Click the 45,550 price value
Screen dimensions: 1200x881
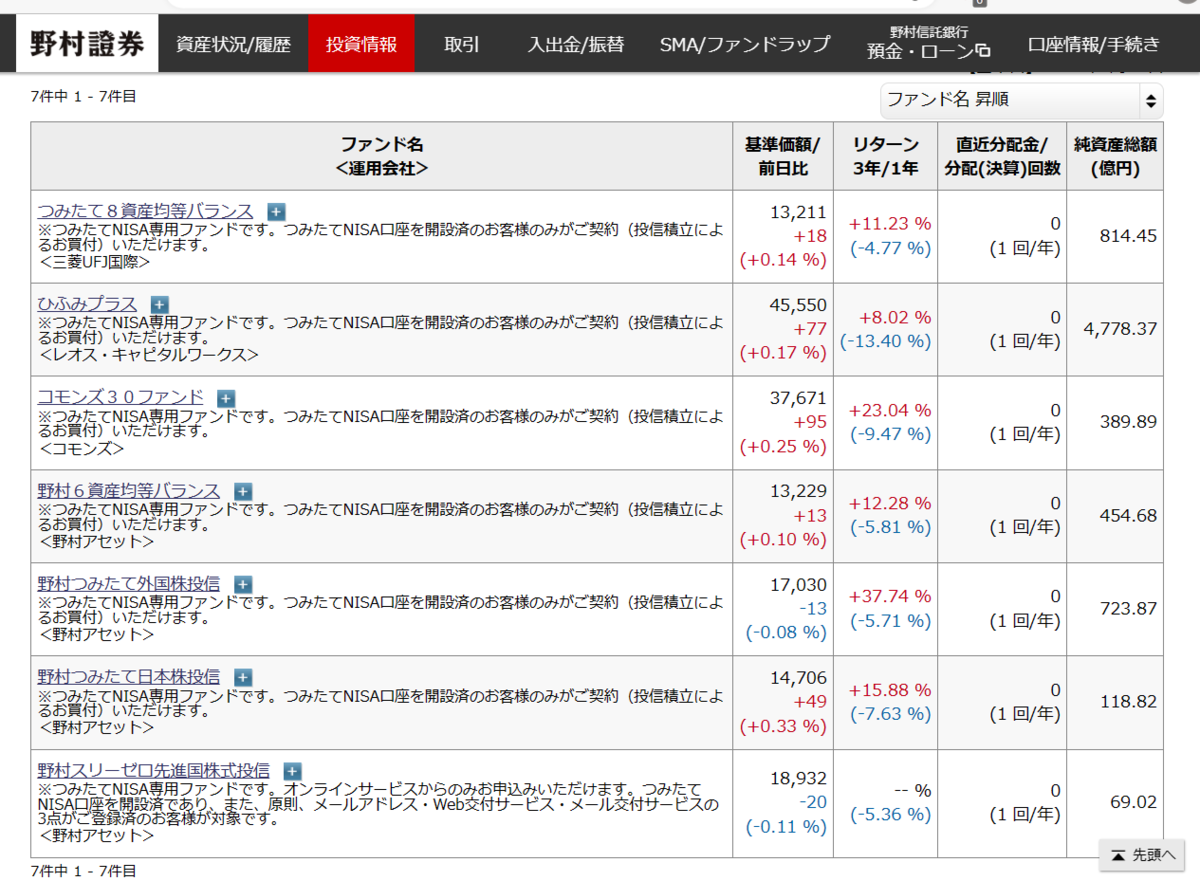tap(798, 305)
